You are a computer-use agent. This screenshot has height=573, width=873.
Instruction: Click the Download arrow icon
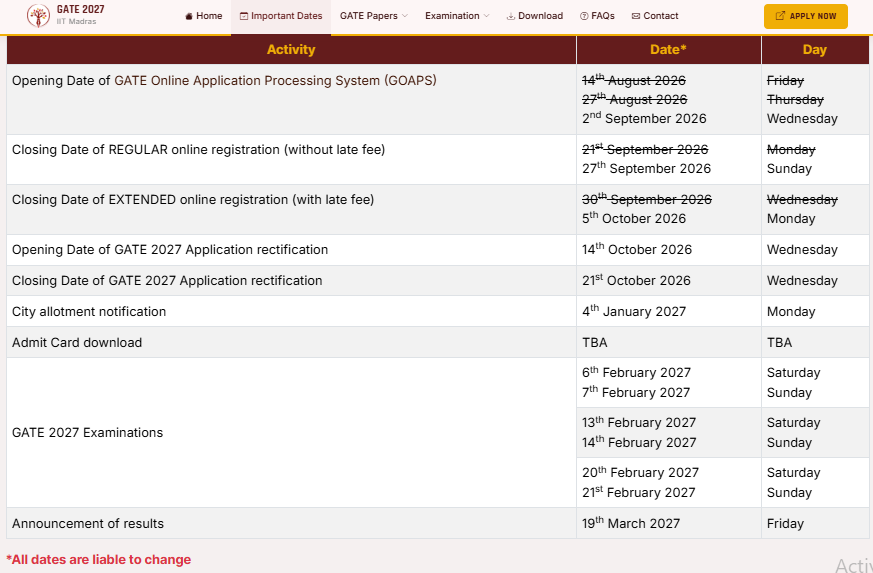(x=511, y=16)
